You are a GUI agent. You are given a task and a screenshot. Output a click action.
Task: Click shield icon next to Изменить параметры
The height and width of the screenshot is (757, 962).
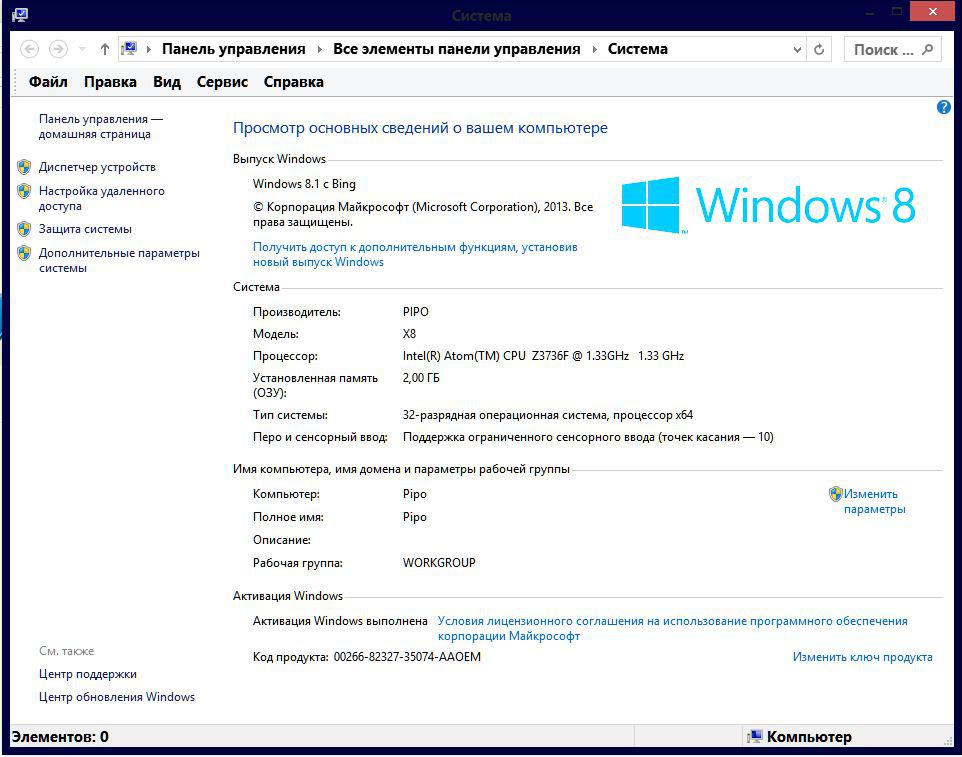[835, 494]
